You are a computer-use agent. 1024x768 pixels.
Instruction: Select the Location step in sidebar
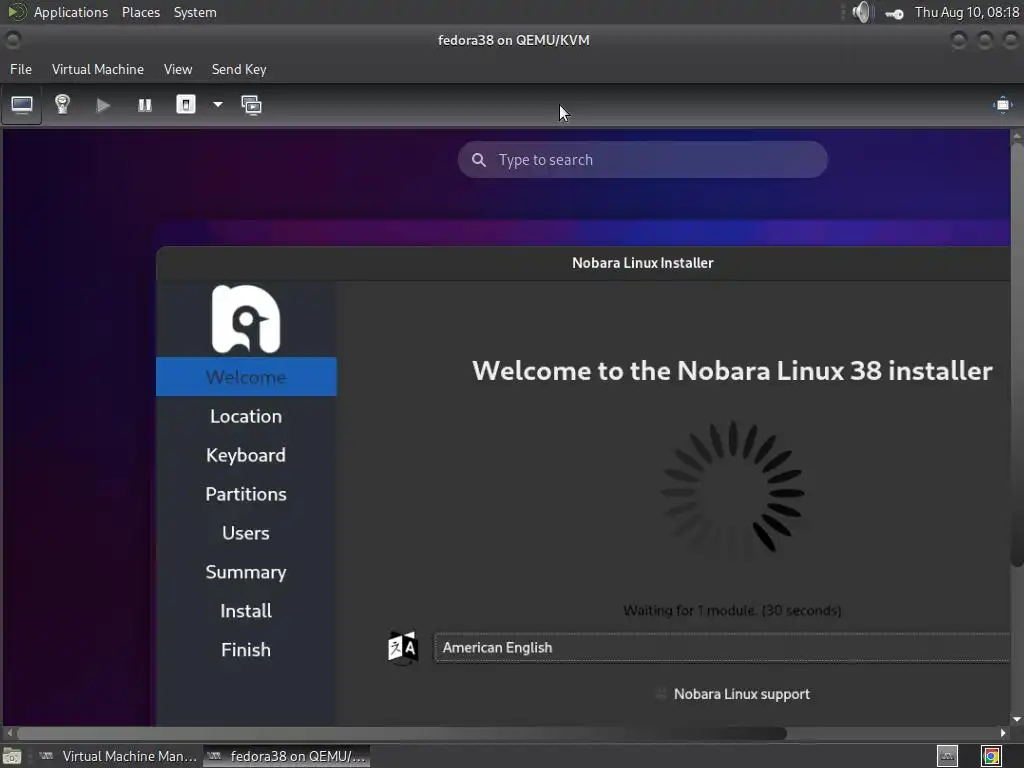[246, 416]
